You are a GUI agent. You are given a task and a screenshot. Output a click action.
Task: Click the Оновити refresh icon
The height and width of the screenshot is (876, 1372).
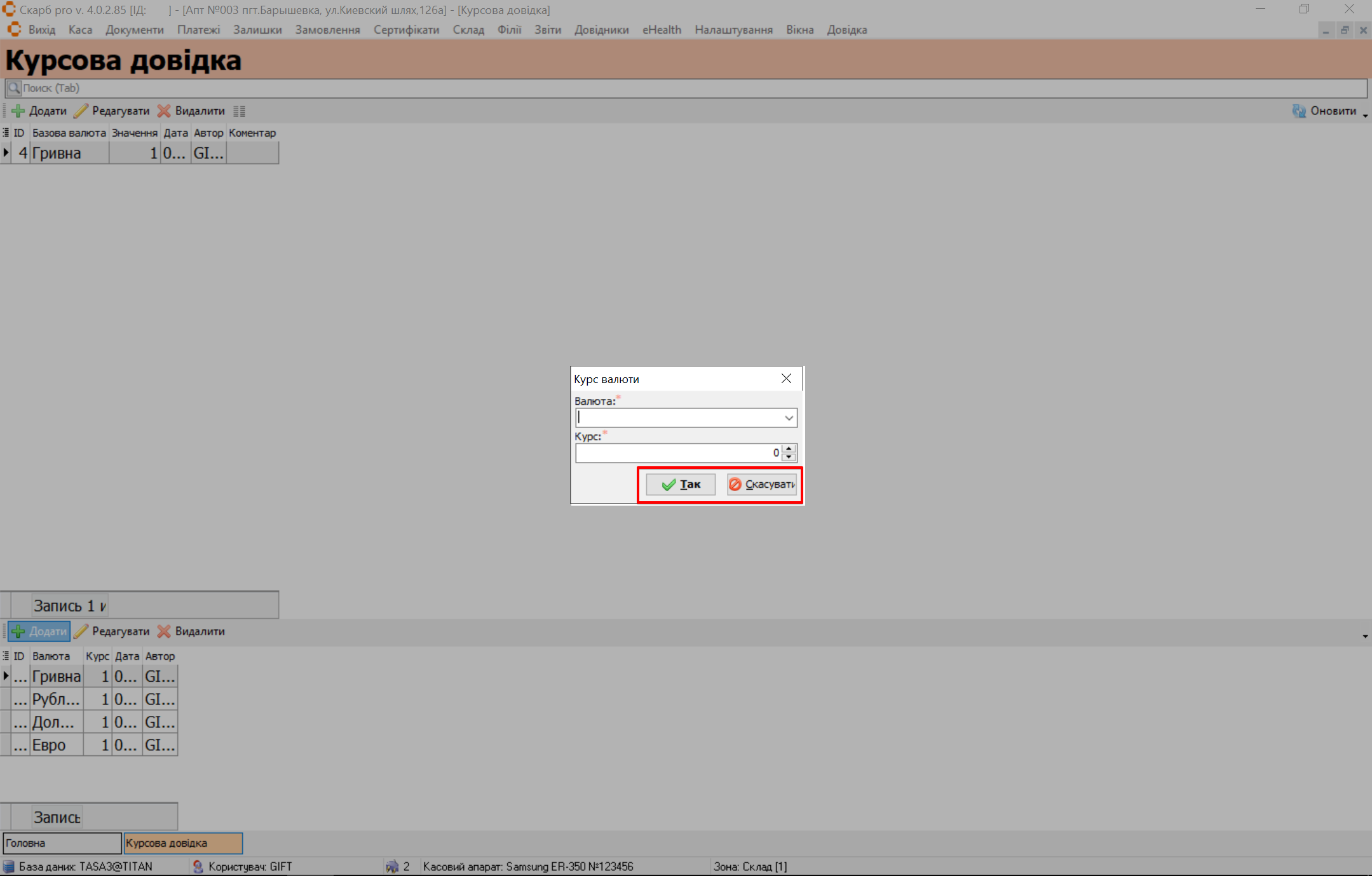point(1299,111)
